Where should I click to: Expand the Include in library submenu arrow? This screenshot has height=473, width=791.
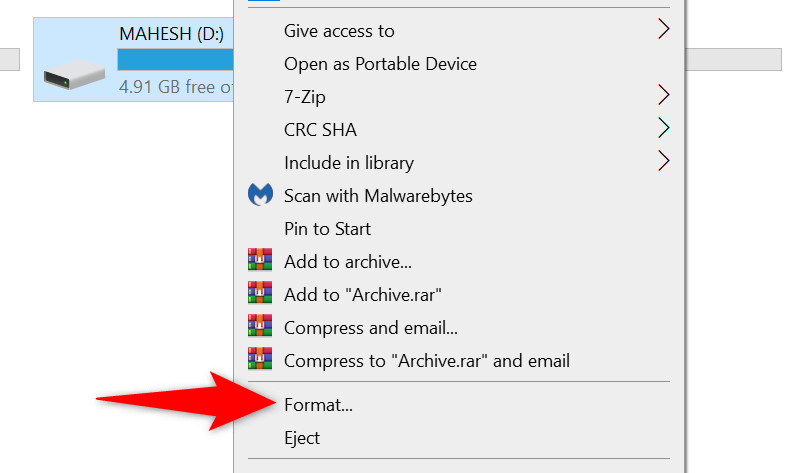(x=663, y=162)
